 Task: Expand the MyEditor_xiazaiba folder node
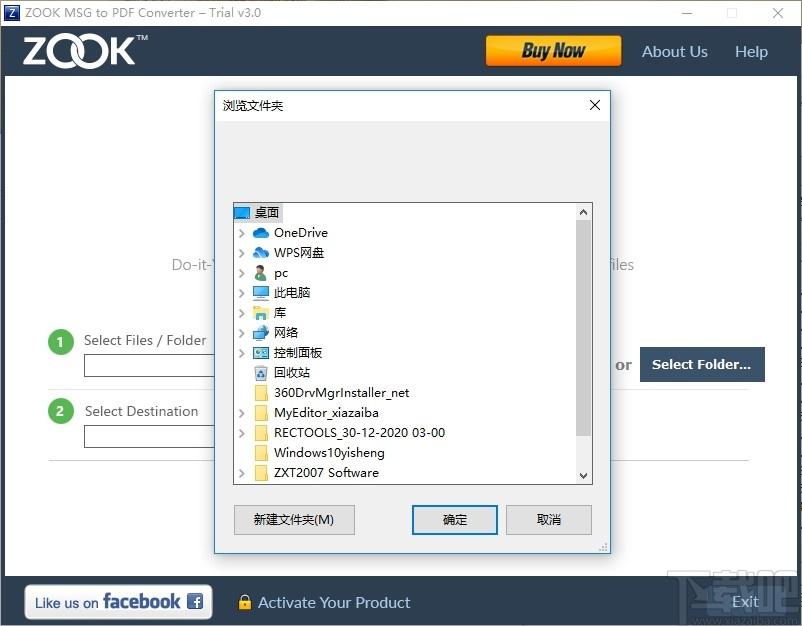(242, 413)
